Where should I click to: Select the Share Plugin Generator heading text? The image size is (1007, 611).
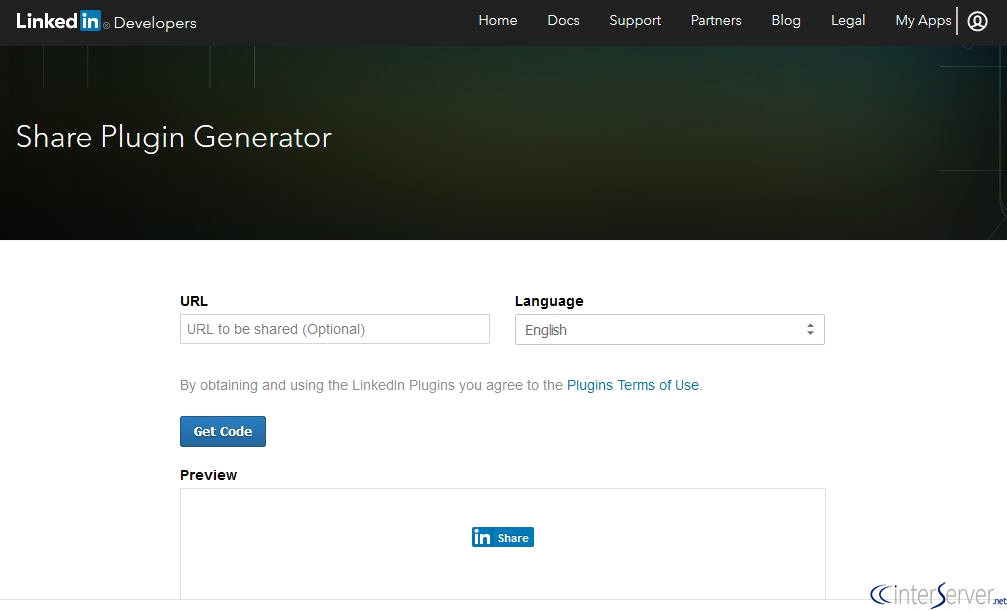click(174, 137)
